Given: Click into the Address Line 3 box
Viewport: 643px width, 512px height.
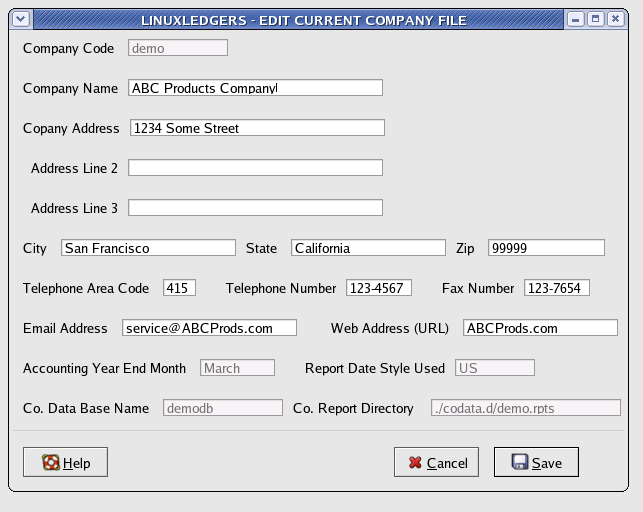Looking at the screenshot, I should tap(255, 208).
